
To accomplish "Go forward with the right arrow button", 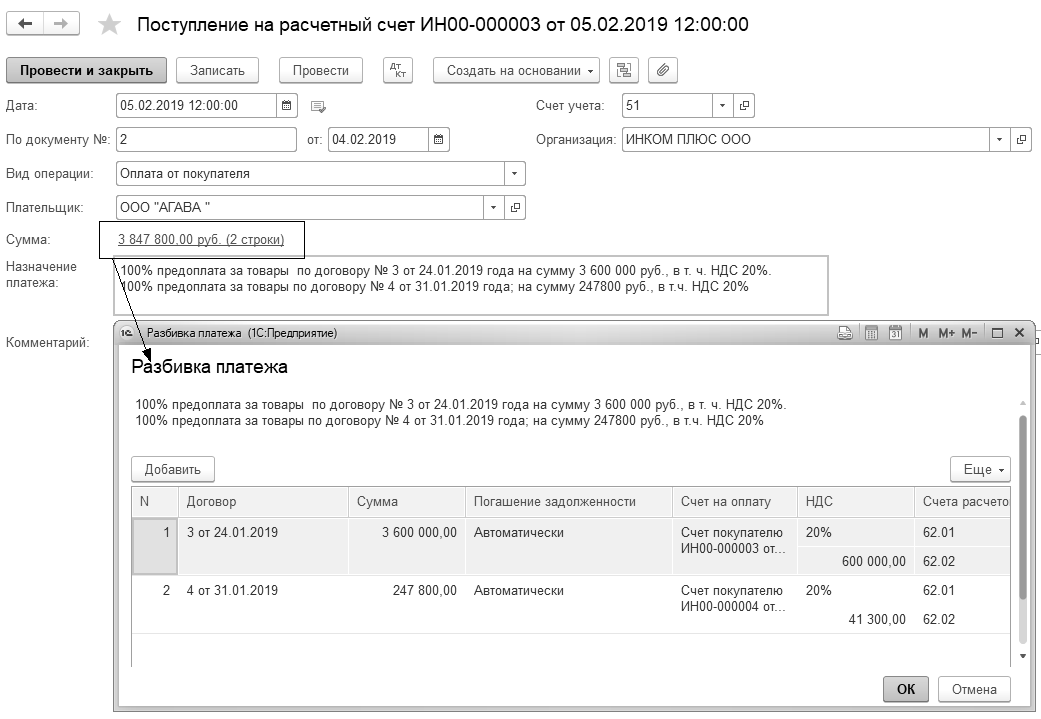I will [x=61, y=24].
